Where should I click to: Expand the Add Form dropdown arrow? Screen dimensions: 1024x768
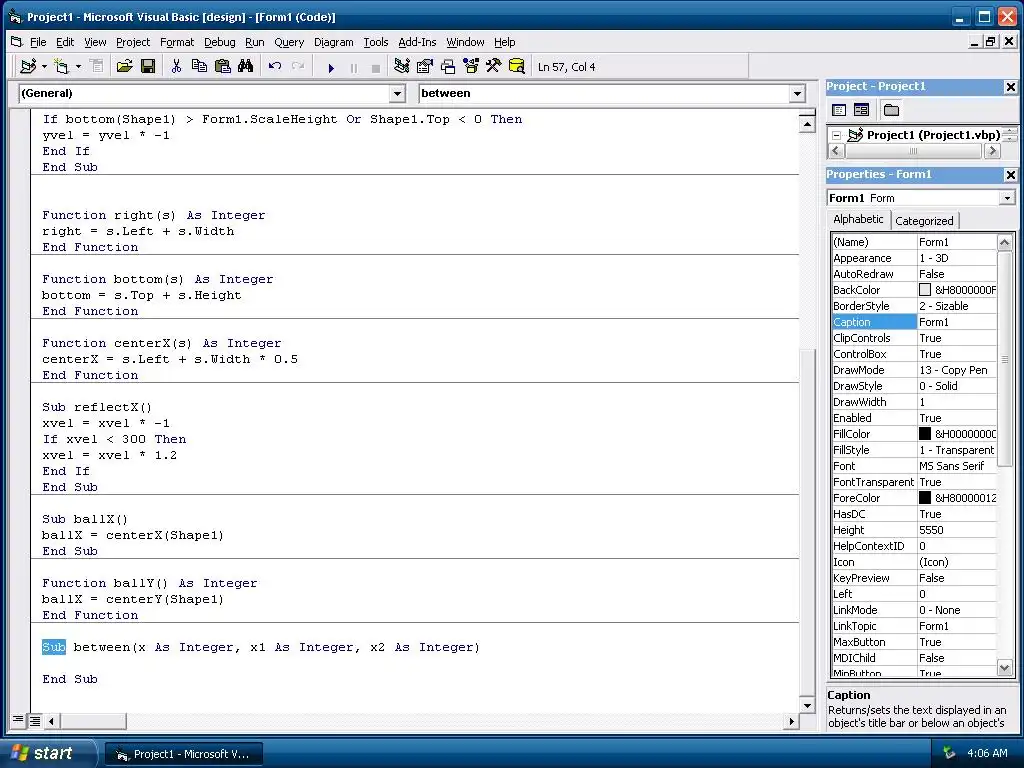coord(78,66)
